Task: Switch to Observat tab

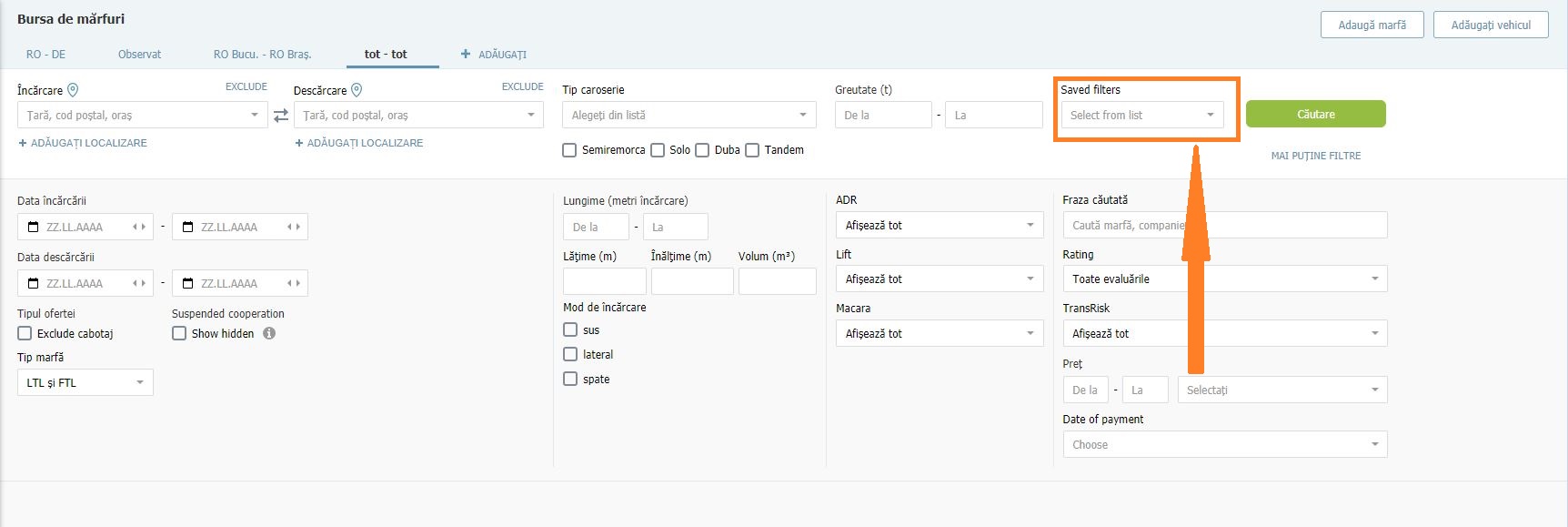Action: (139, 54)
